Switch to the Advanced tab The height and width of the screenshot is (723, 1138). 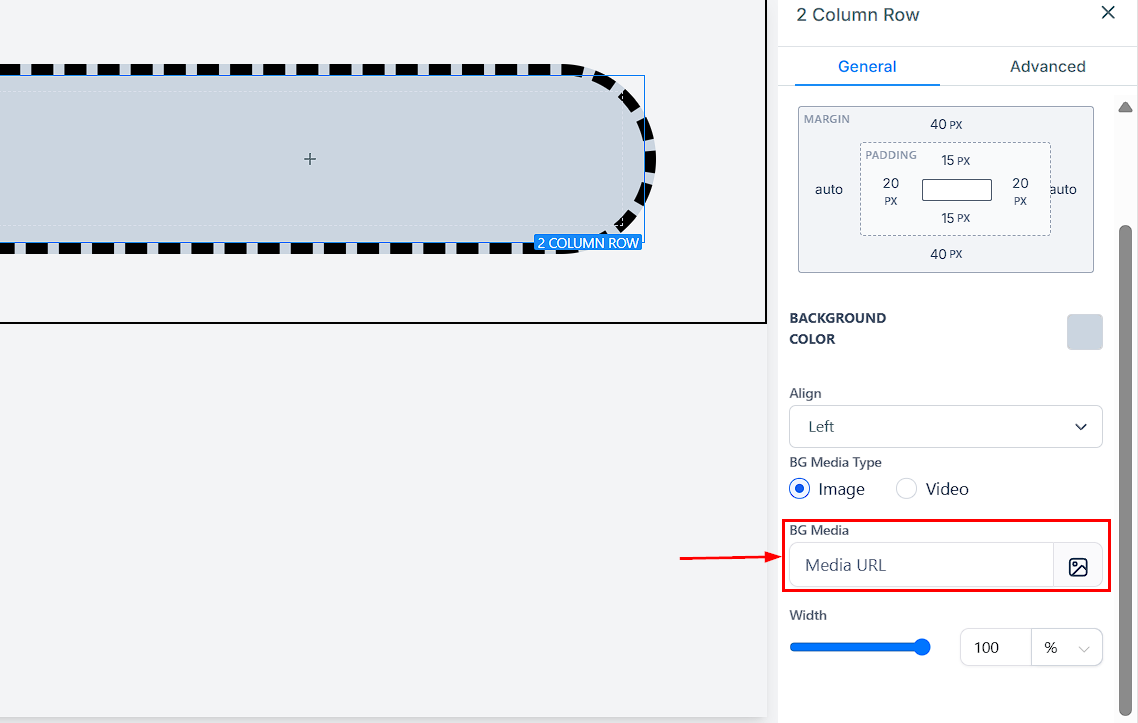1047,67
